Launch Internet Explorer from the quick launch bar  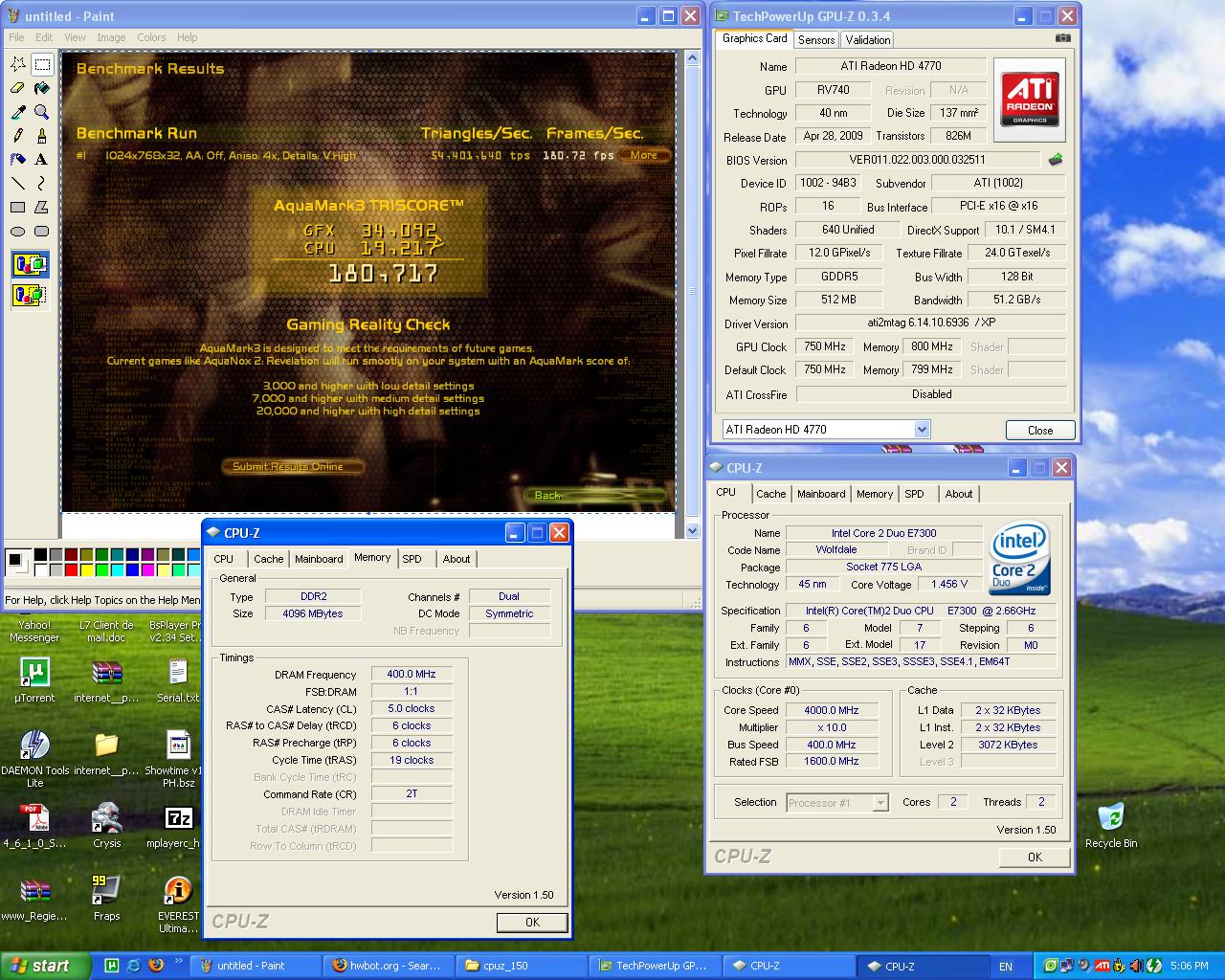(133, 966)
